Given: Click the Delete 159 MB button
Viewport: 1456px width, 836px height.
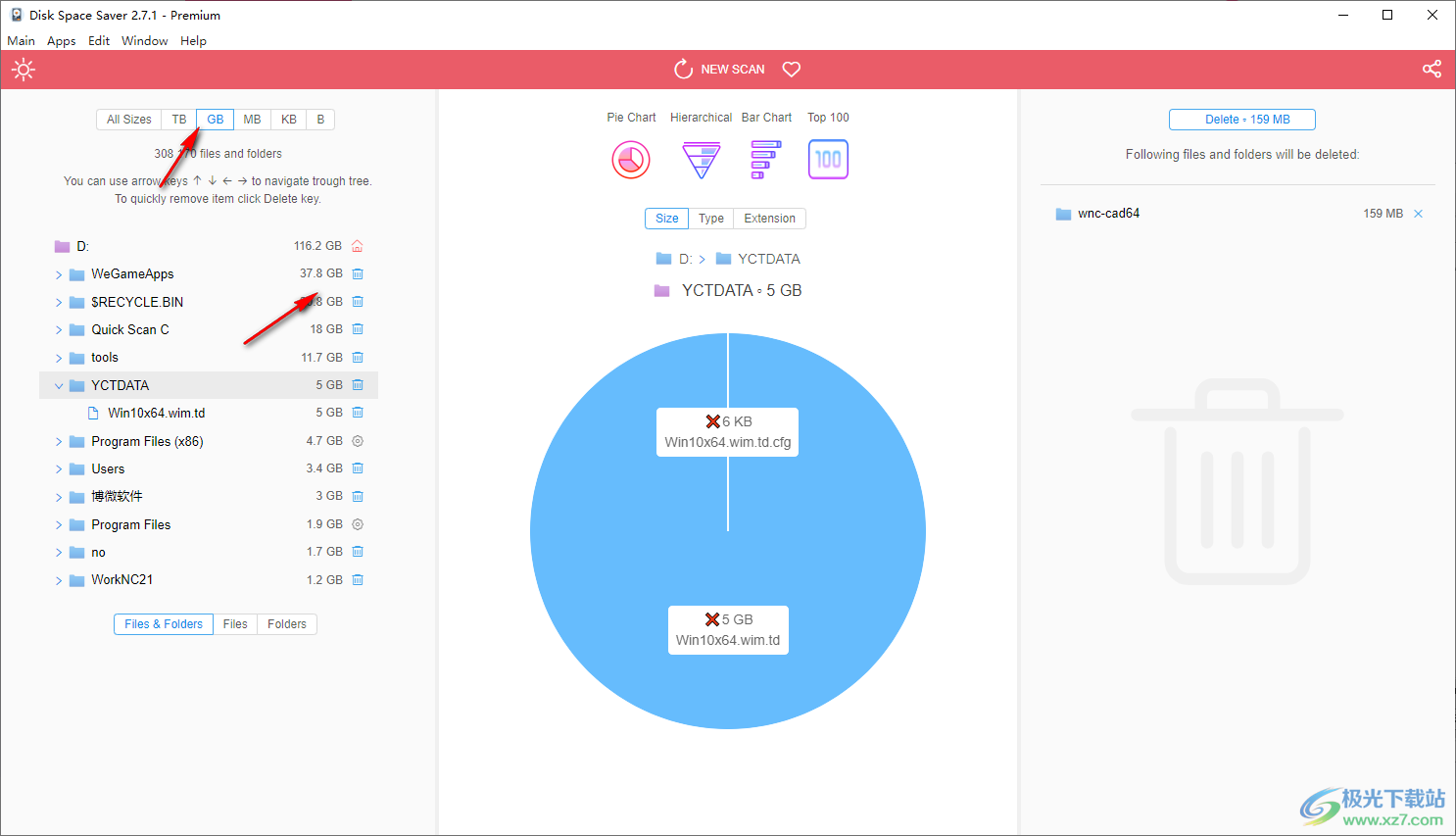Looking at the screenshot, I should coord(1241,120).
